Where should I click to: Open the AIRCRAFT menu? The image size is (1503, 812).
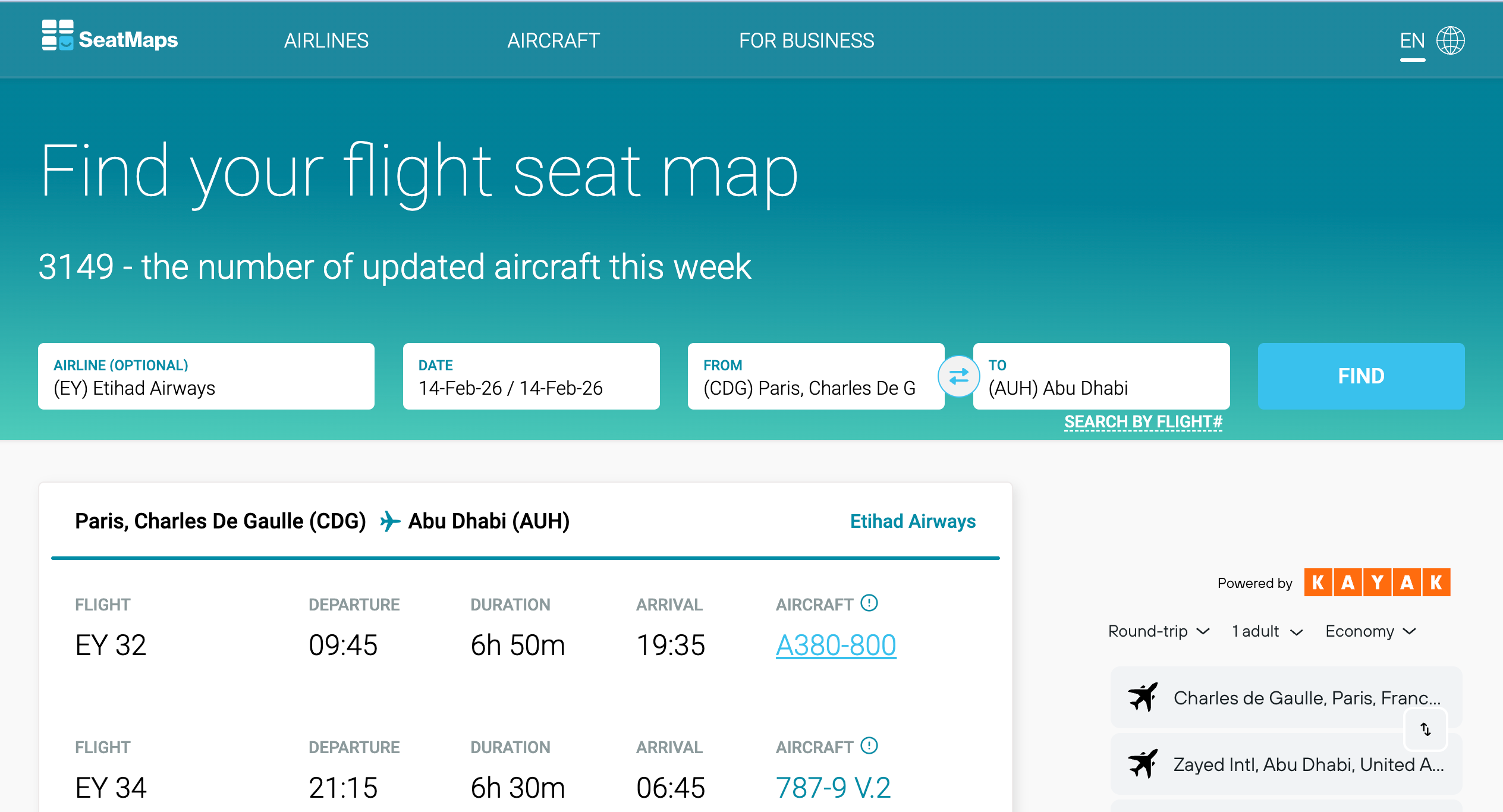pyautogui.click(x=553, y=40)
